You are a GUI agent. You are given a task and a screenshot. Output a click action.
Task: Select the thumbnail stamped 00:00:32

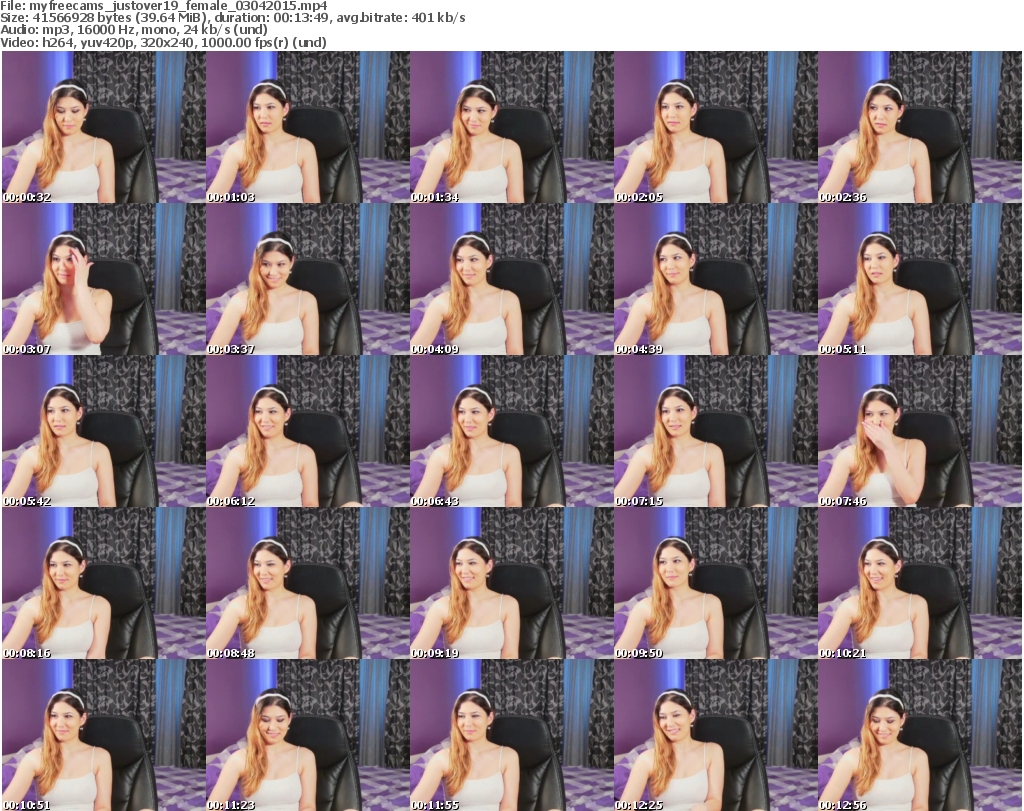coord(104,127)
